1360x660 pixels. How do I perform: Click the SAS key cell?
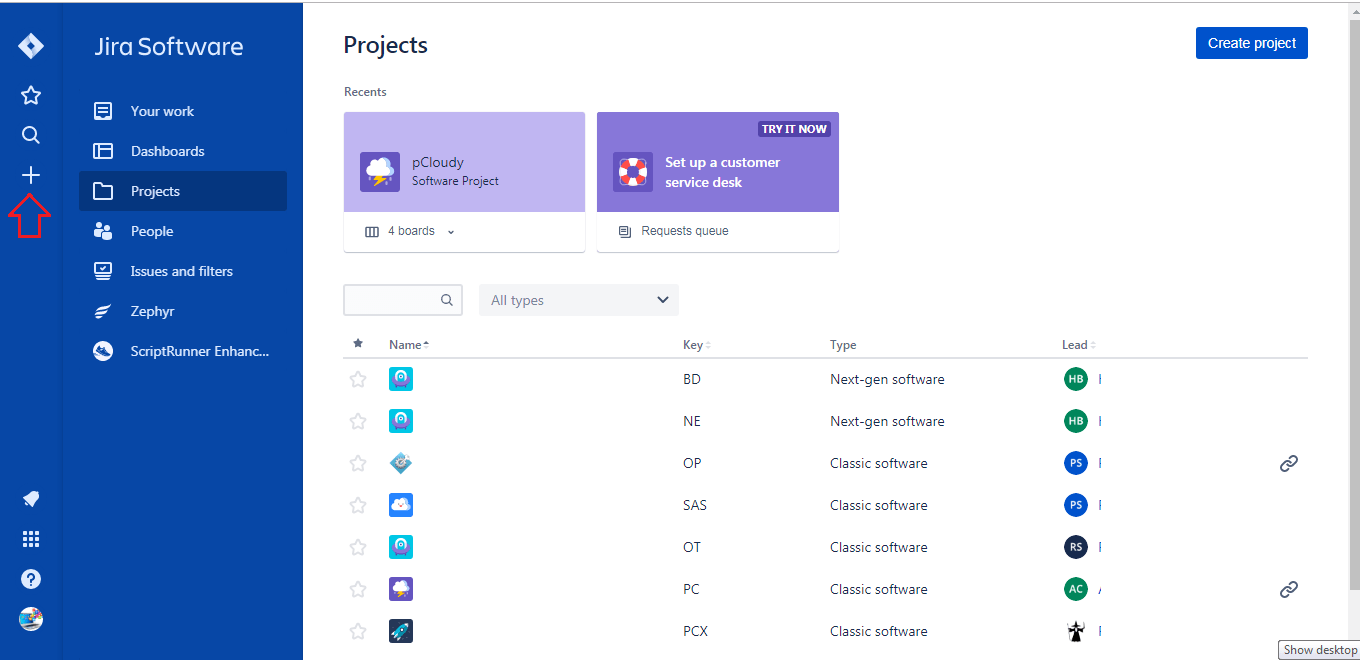[695, 505]
